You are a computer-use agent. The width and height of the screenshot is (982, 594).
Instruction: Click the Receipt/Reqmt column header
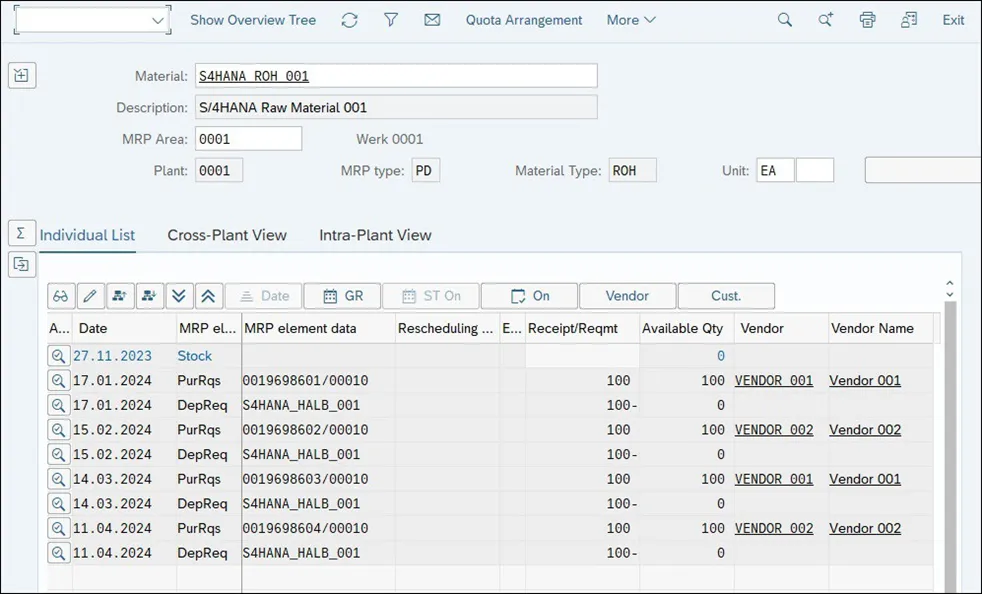(x=582, y=328)
